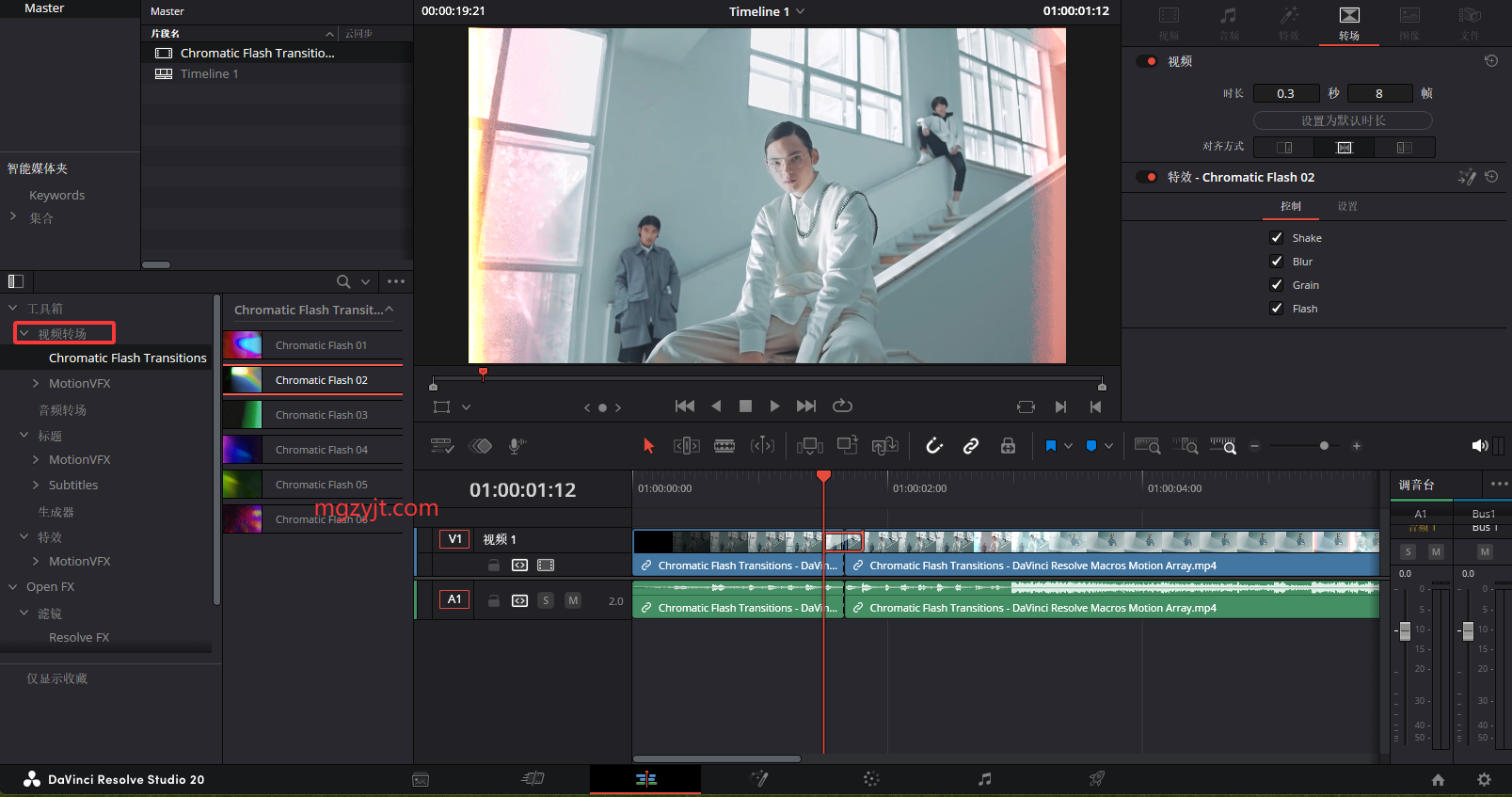
Task: Uncheck the Blur checkbox
Action: point(1277,262)
